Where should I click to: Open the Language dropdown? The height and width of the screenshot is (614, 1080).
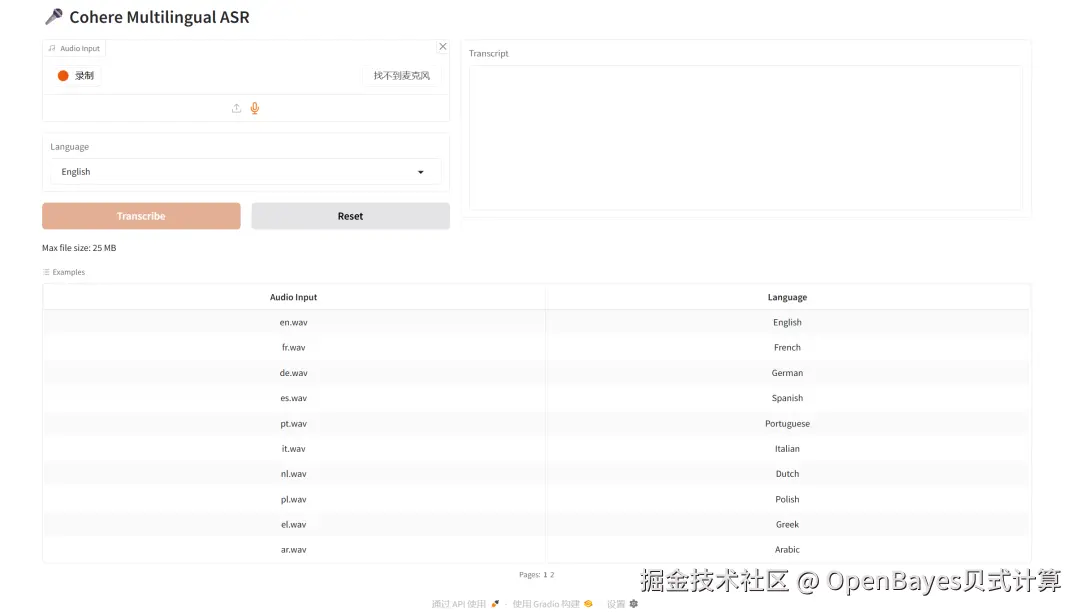(245, 171)
